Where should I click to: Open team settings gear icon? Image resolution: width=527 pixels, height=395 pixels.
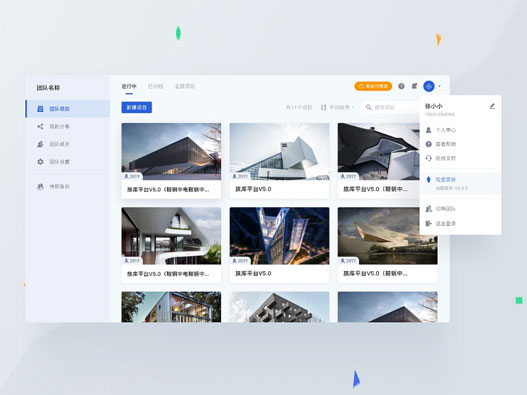coord(40,162)
